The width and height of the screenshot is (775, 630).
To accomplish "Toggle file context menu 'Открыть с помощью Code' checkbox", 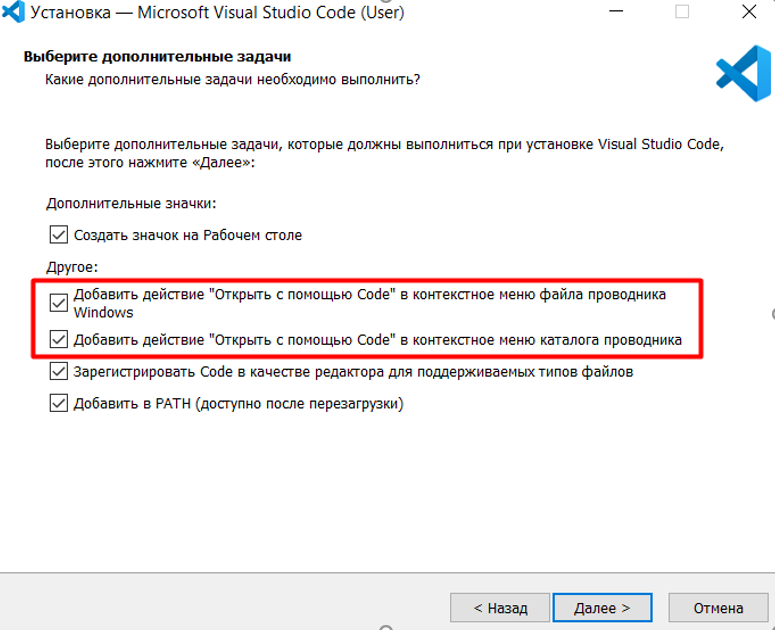I will point(58,303).
